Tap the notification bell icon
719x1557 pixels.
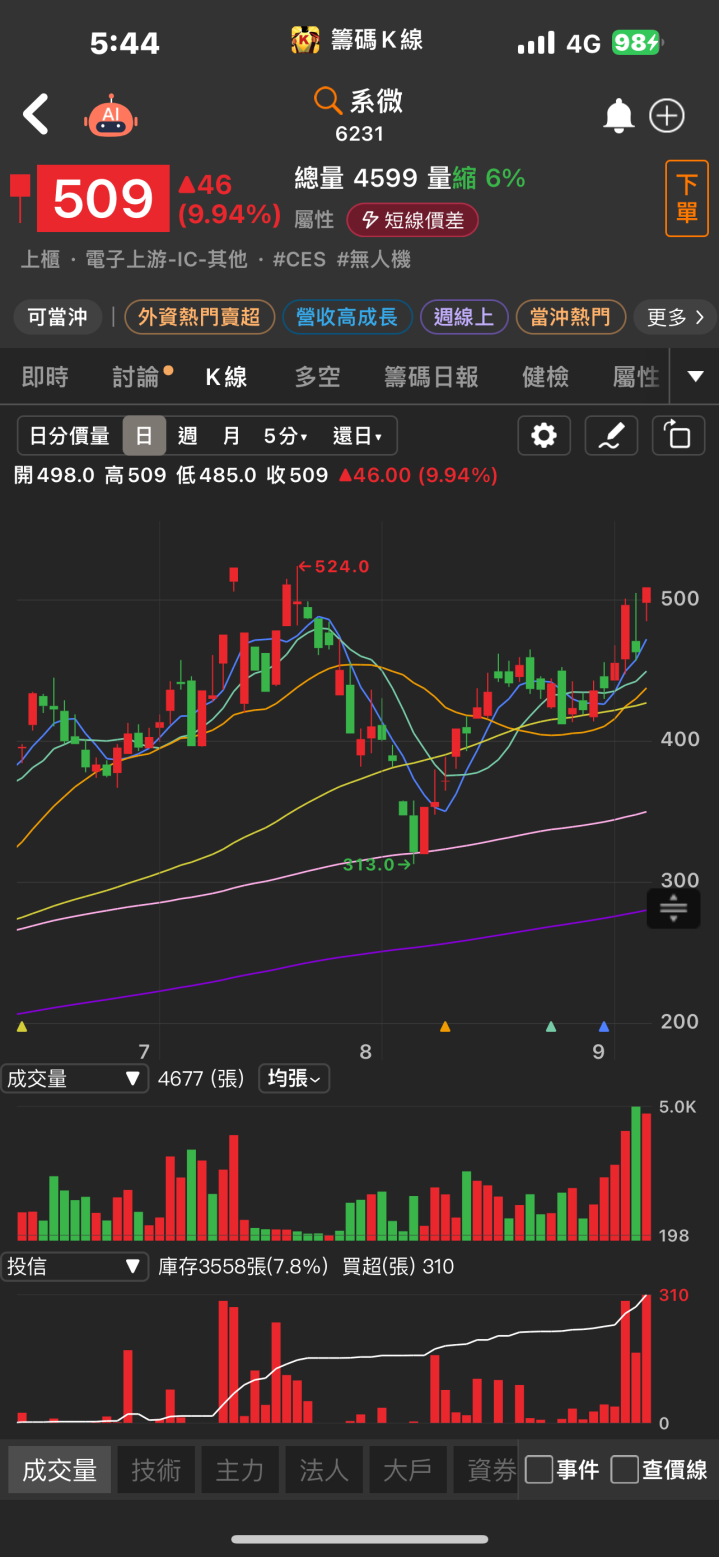pyautogui.click(x=618, y=116)
